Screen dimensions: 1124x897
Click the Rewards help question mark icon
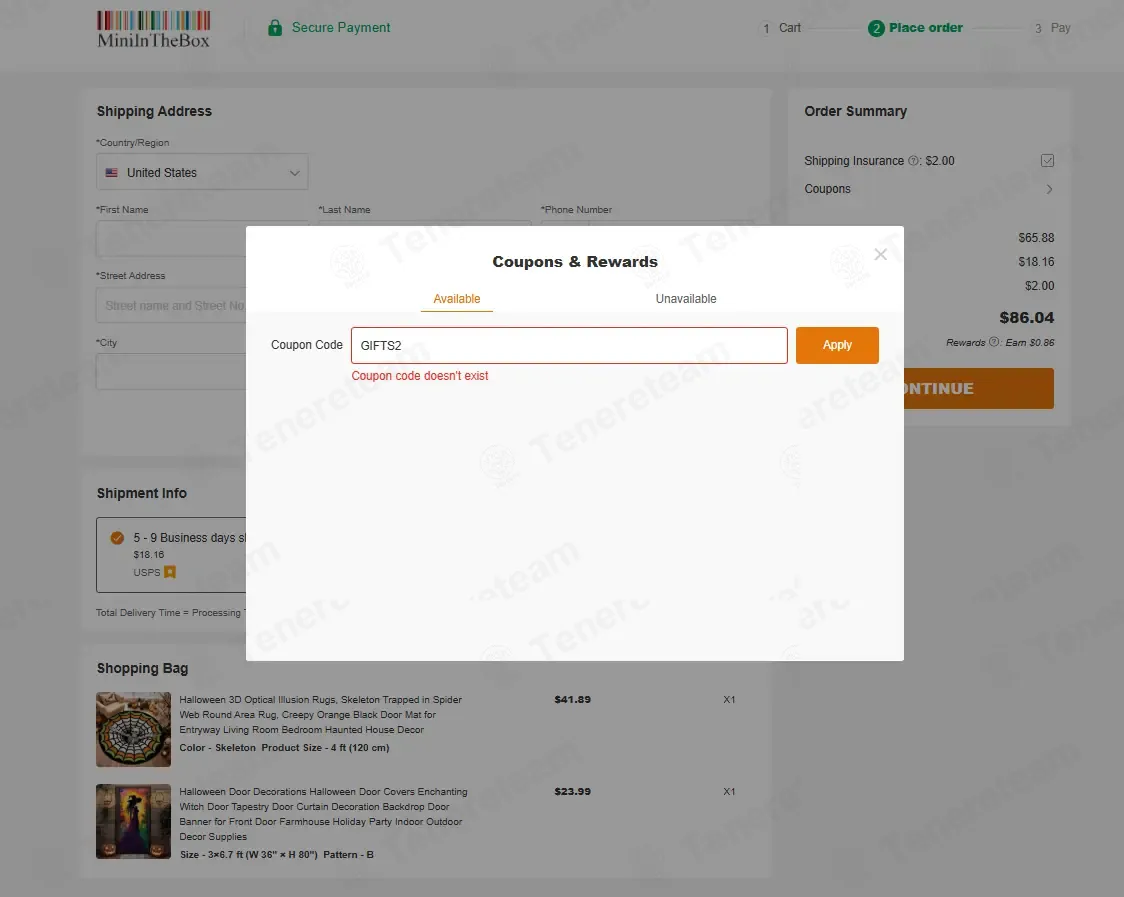coord(994,342)
